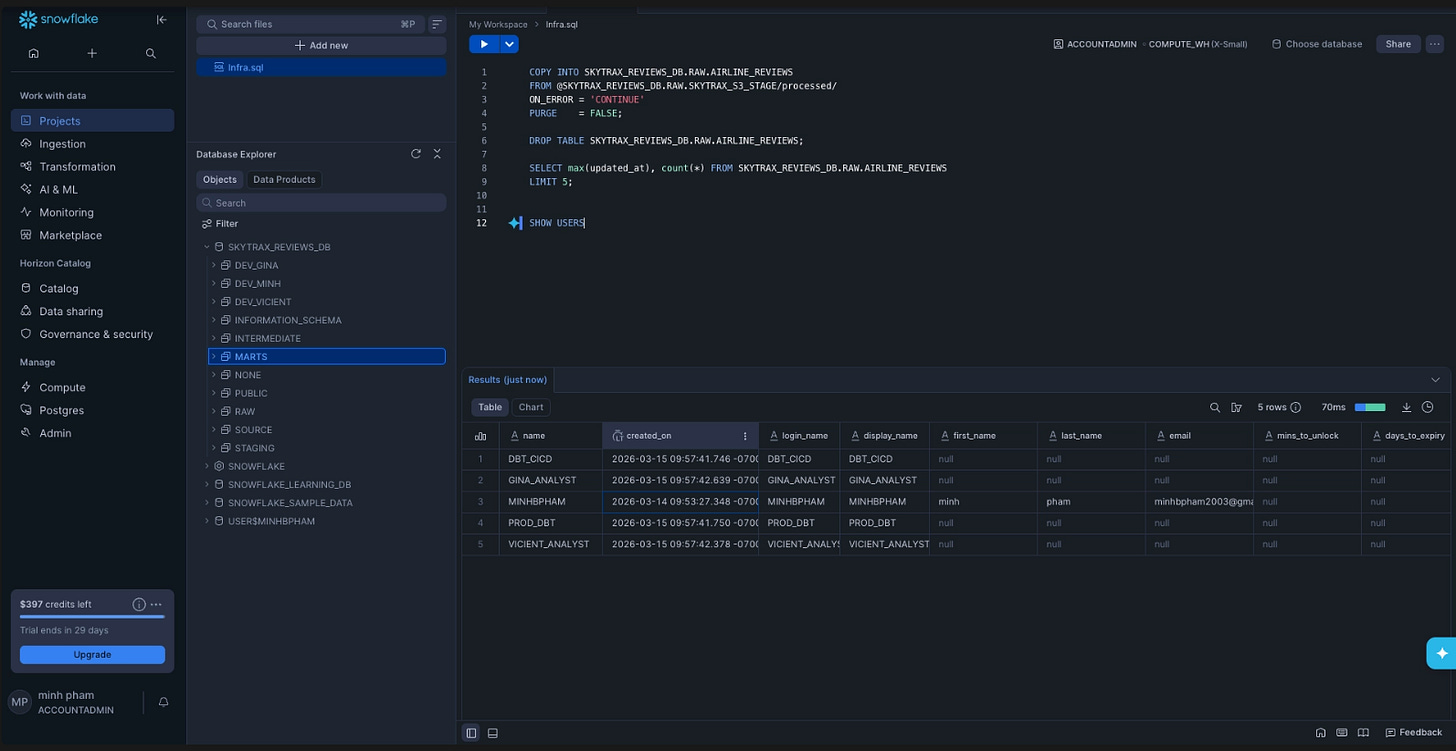The image size is (1456, 751).
Task: Click Add new file button
Action: point(321,46)
